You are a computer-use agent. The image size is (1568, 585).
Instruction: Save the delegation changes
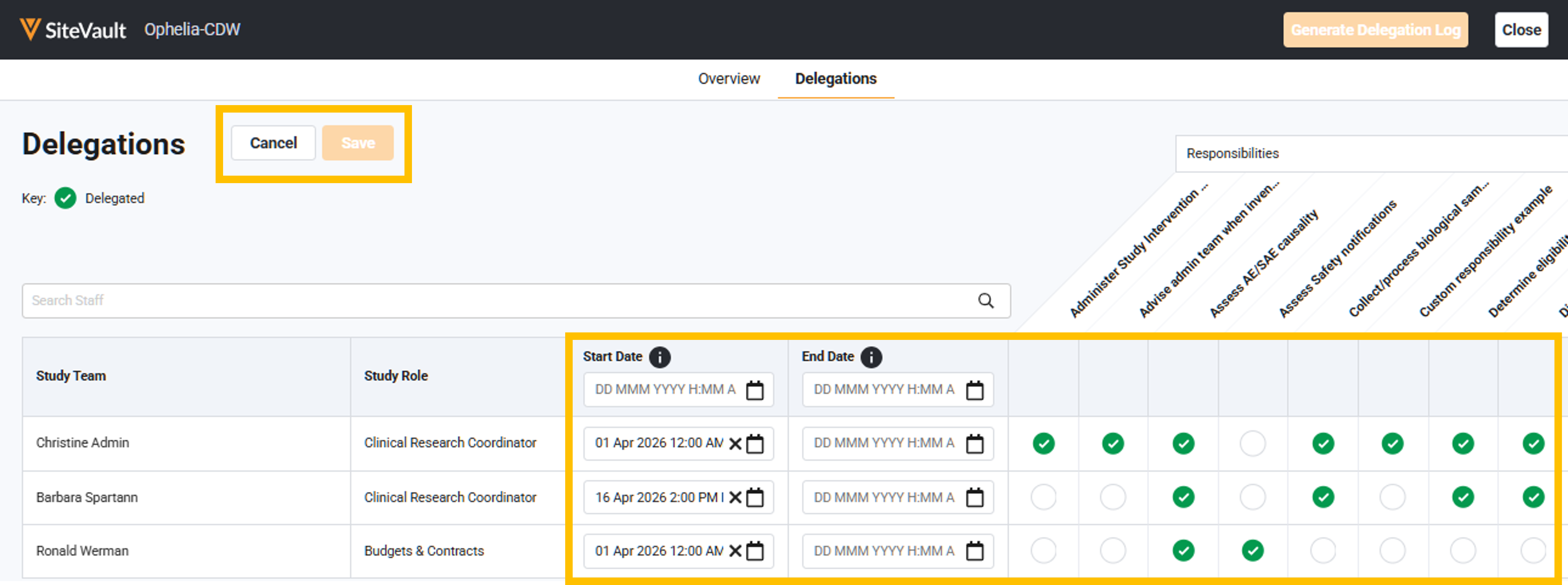pyautogui.click(x=358, y=143)
